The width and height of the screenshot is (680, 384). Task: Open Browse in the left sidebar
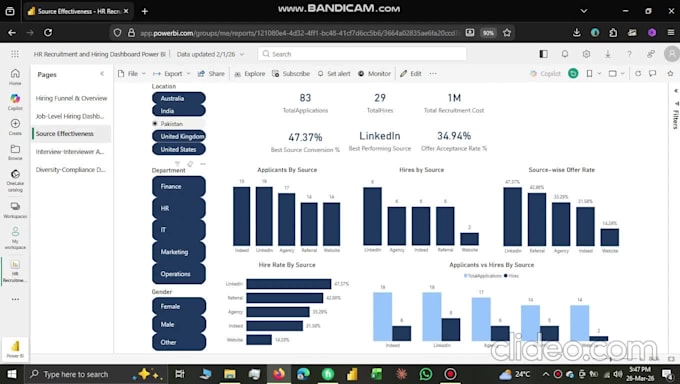pyautogui.click(x=15, y=152)
